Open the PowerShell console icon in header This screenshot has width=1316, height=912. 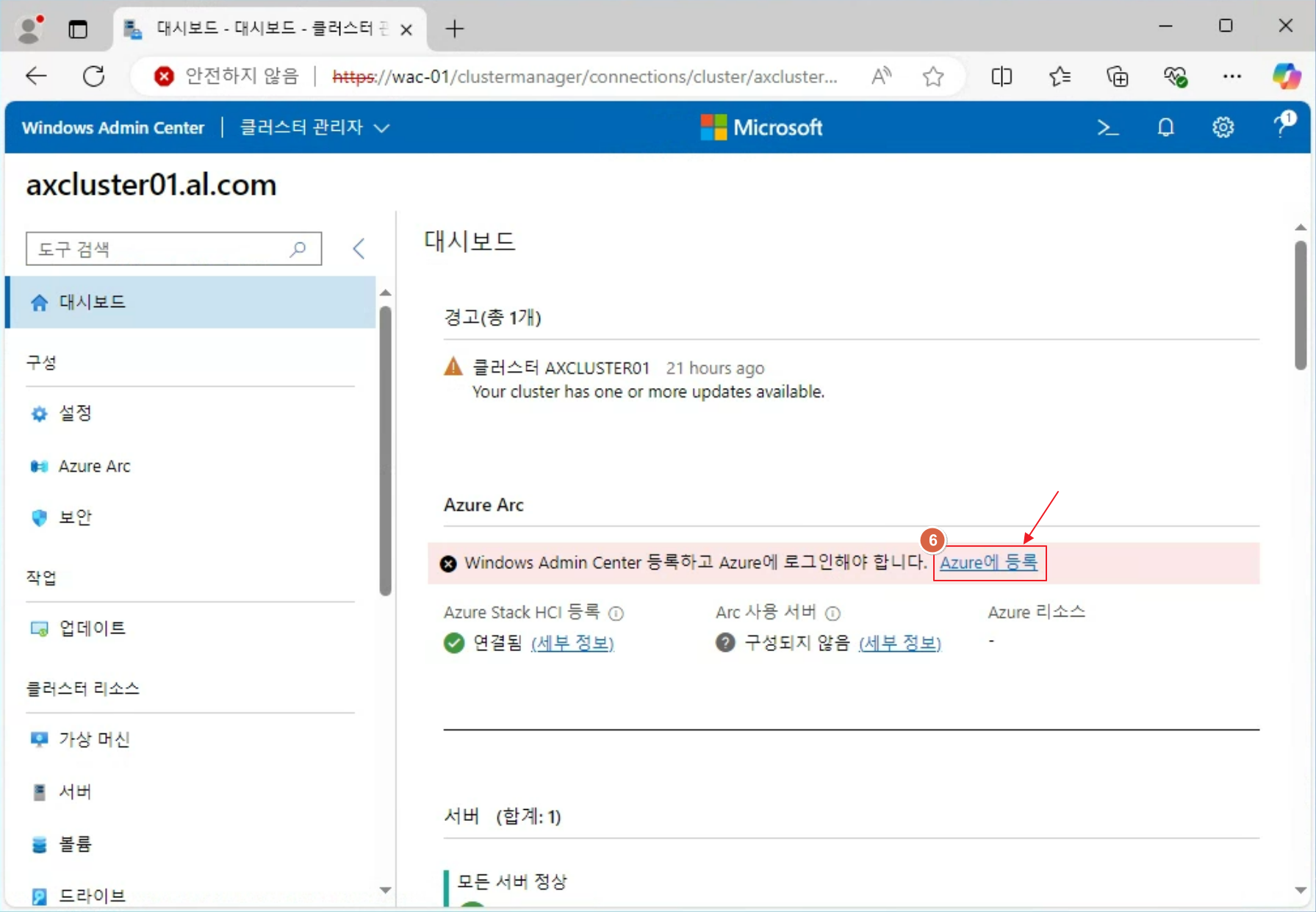point(1107,128)
